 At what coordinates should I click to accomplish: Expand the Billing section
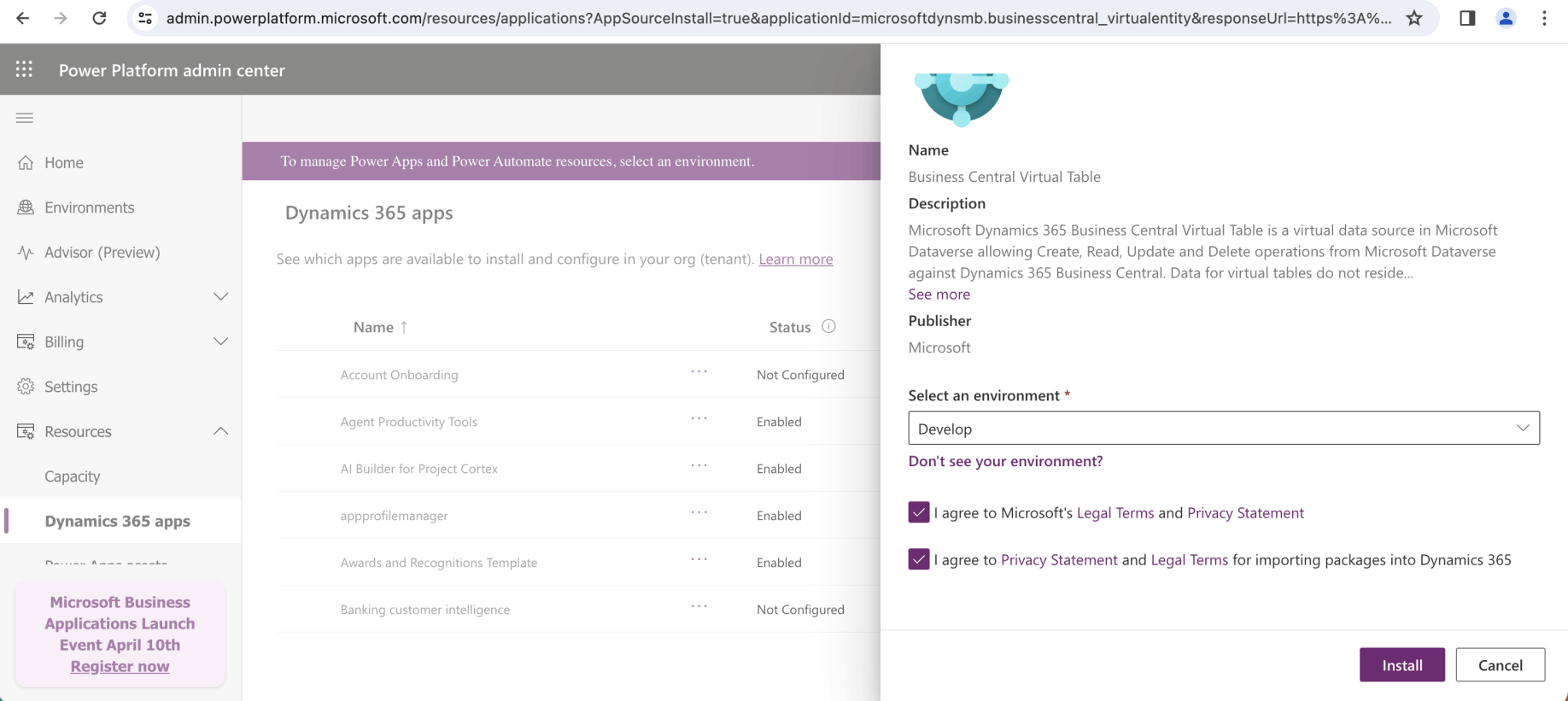[220, 342]
